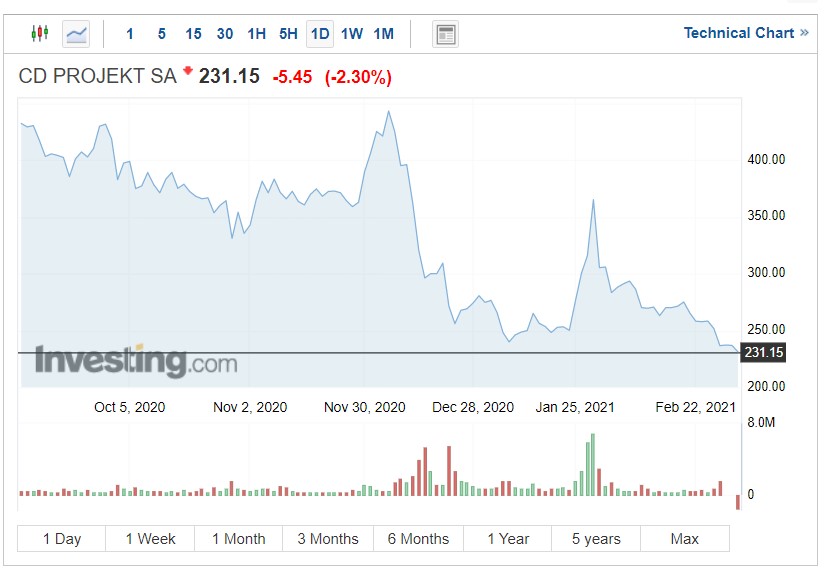
Task: Select the 1M interval
Action: click(x=384, y=34)
